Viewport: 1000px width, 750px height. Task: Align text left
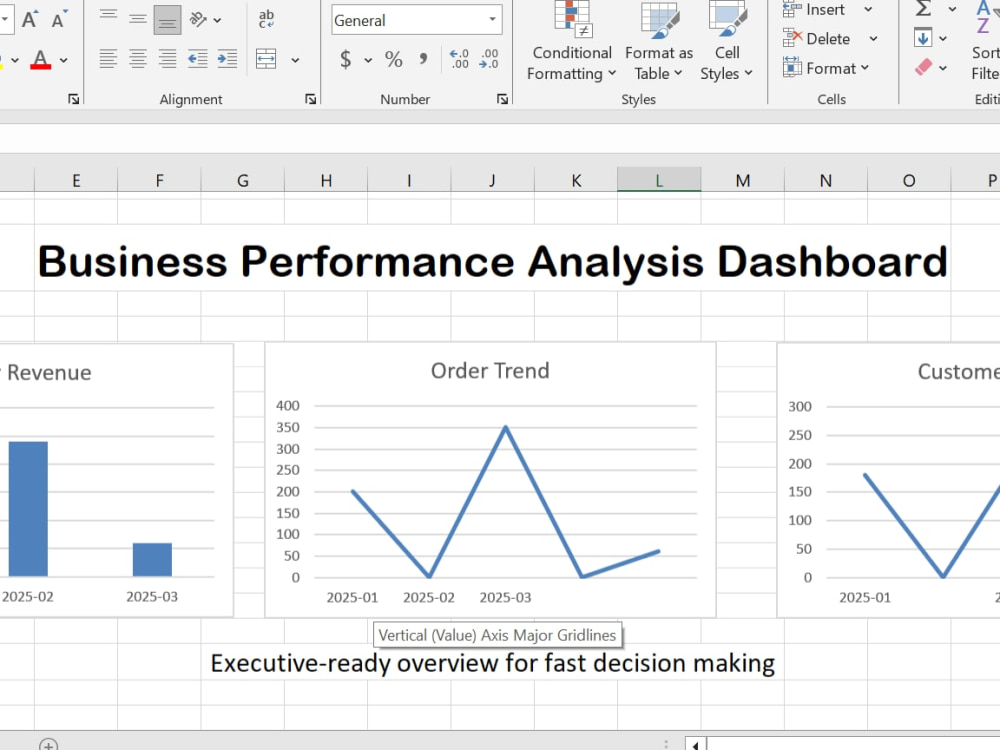point(108,59)
